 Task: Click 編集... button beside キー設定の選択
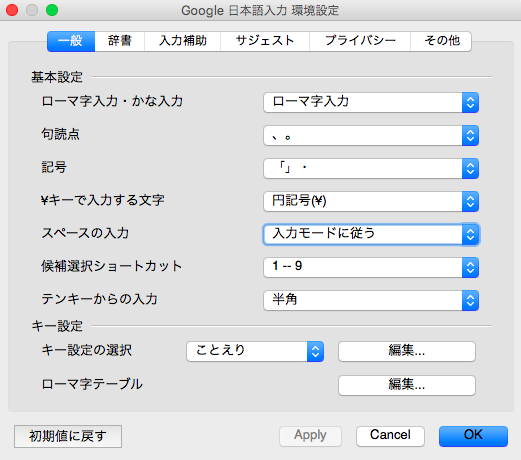(407, 351)
